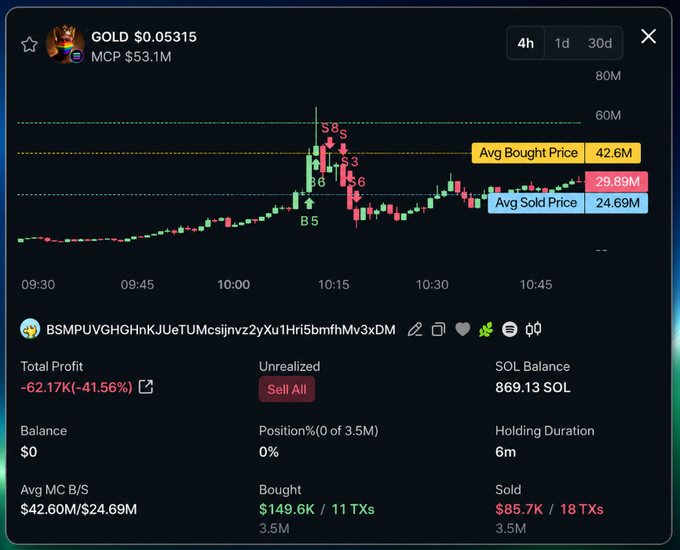Click the $149.6K bought amount
The height and width of the screenshot is (550, 680).
click(287, 509)
